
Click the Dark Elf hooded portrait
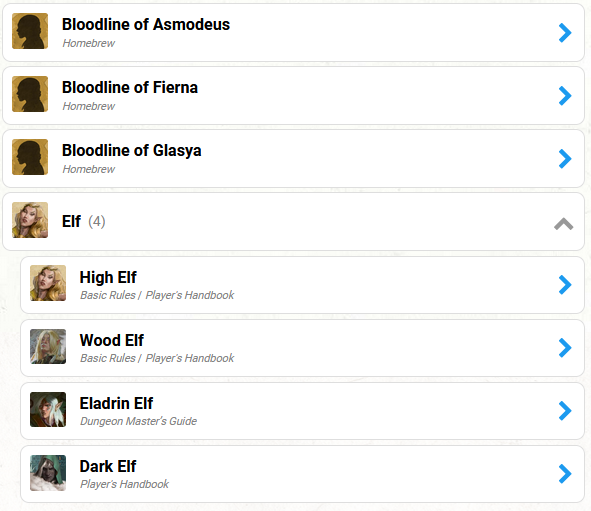[x=48, y=473]
